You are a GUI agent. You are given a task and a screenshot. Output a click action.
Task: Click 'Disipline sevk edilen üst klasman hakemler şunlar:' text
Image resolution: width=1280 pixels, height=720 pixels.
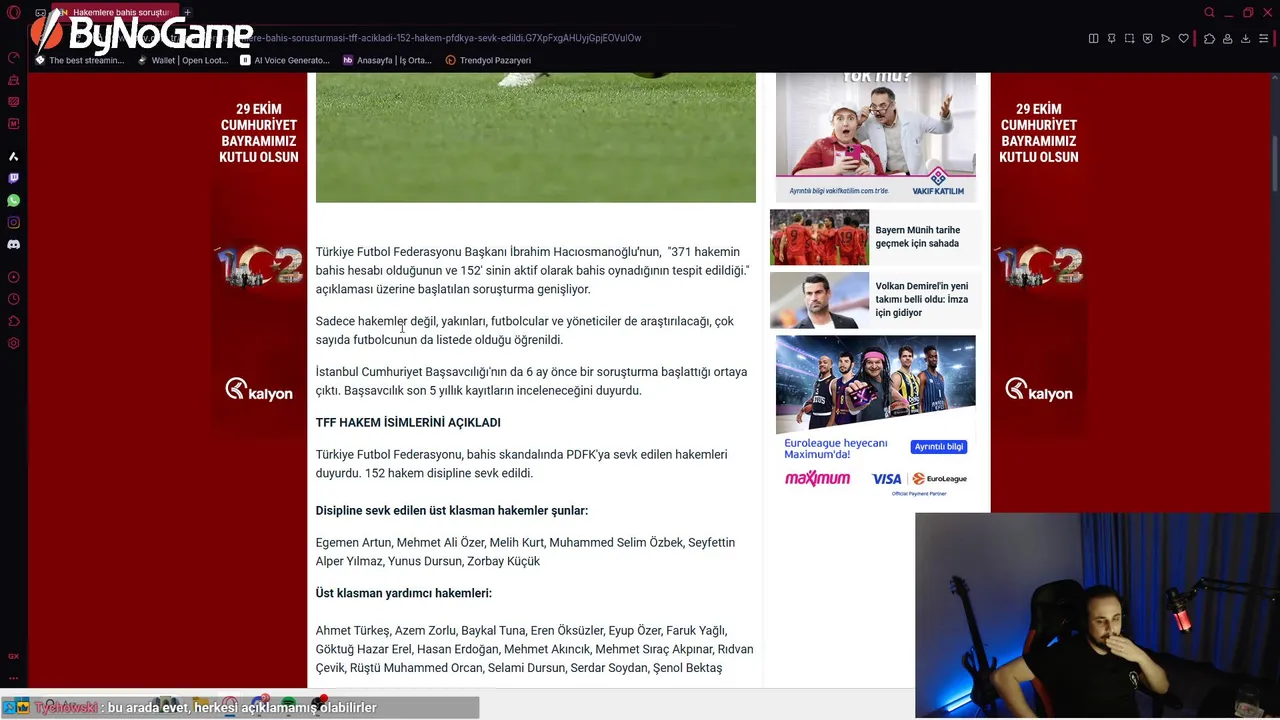[452, 511]
